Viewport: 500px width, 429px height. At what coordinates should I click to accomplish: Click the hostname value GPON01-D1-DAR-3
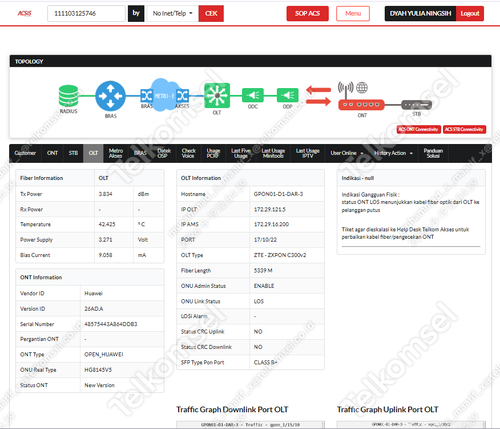coord(278,194)
